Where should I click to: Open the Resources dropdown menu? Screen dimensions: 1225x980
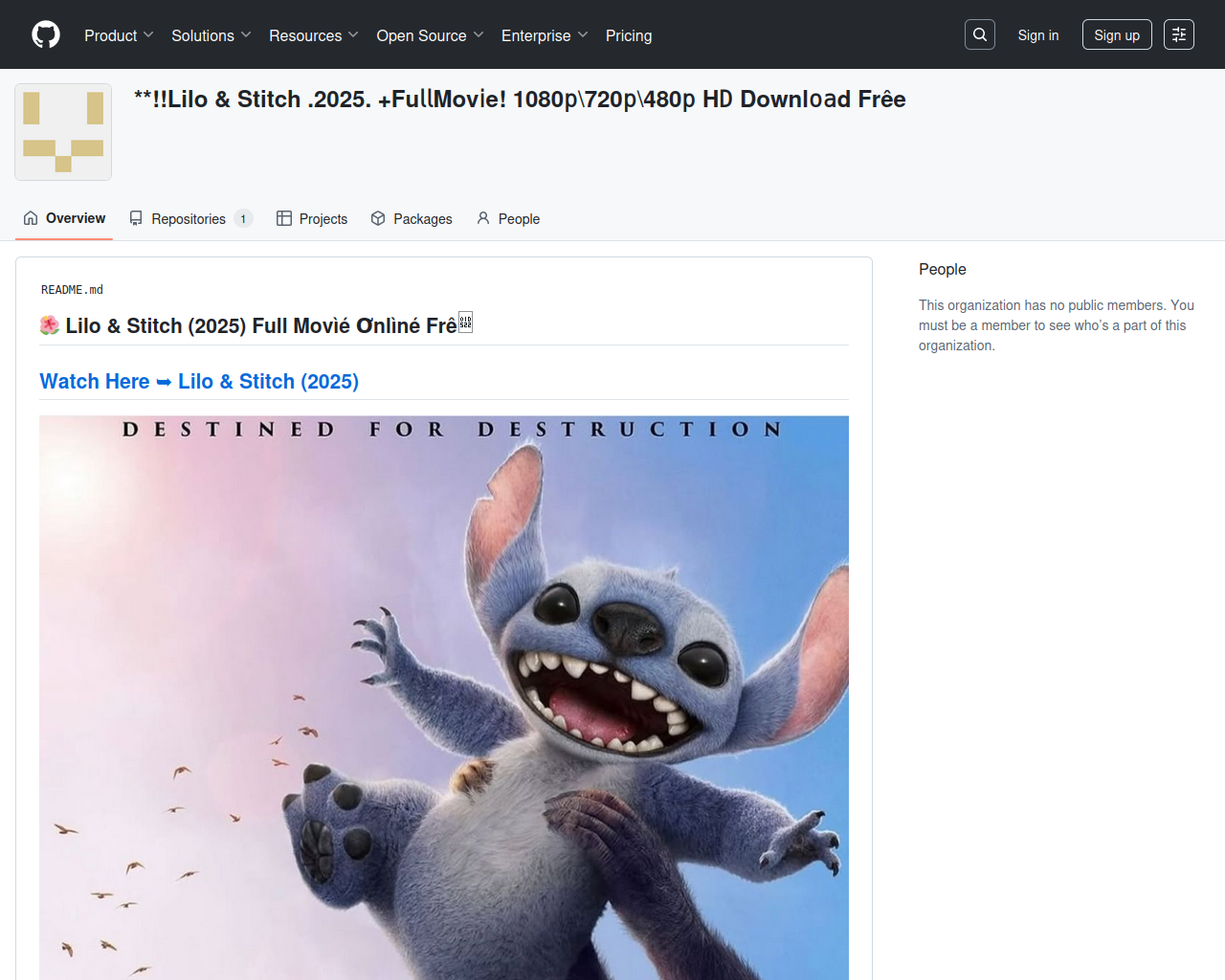(x=313, y=35)
